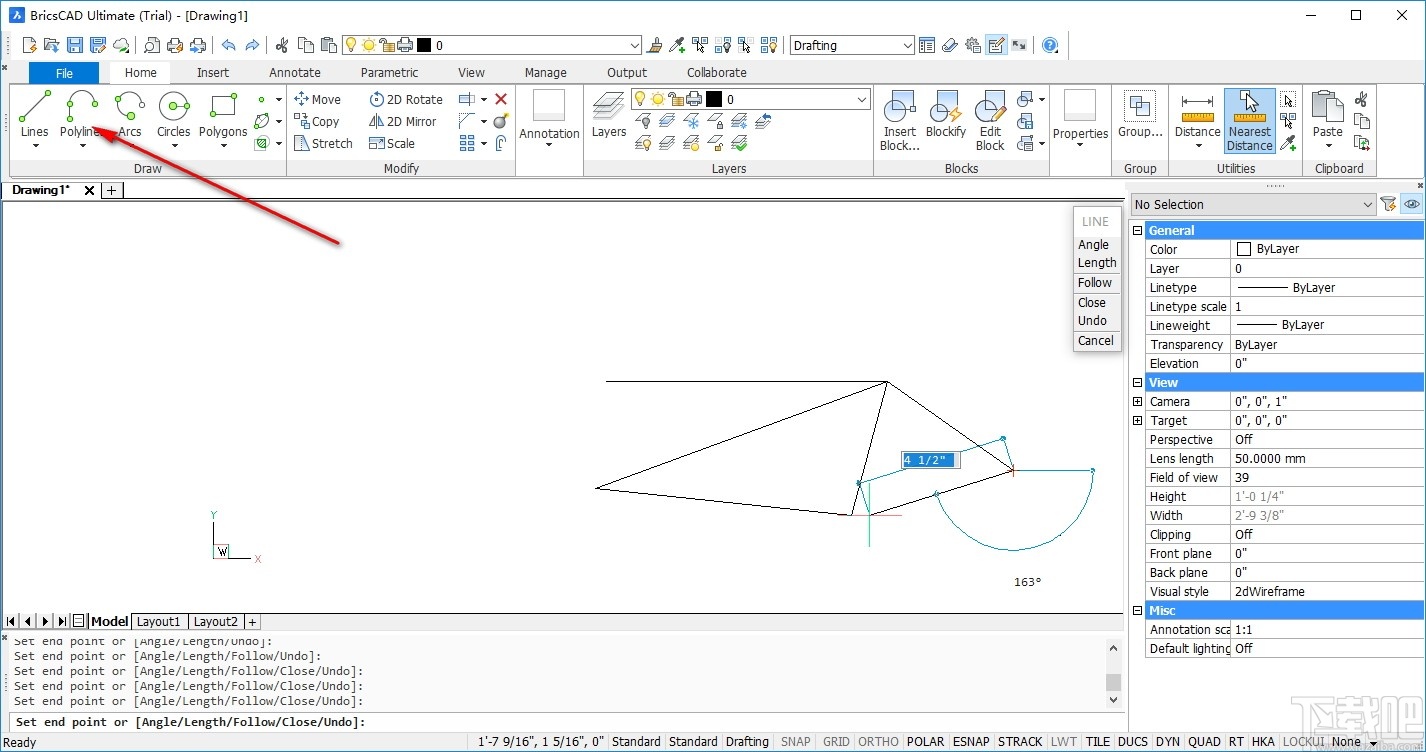Collapse the General section in properties panel
The image size is (1426, 752).
(x=1137, y=229)
